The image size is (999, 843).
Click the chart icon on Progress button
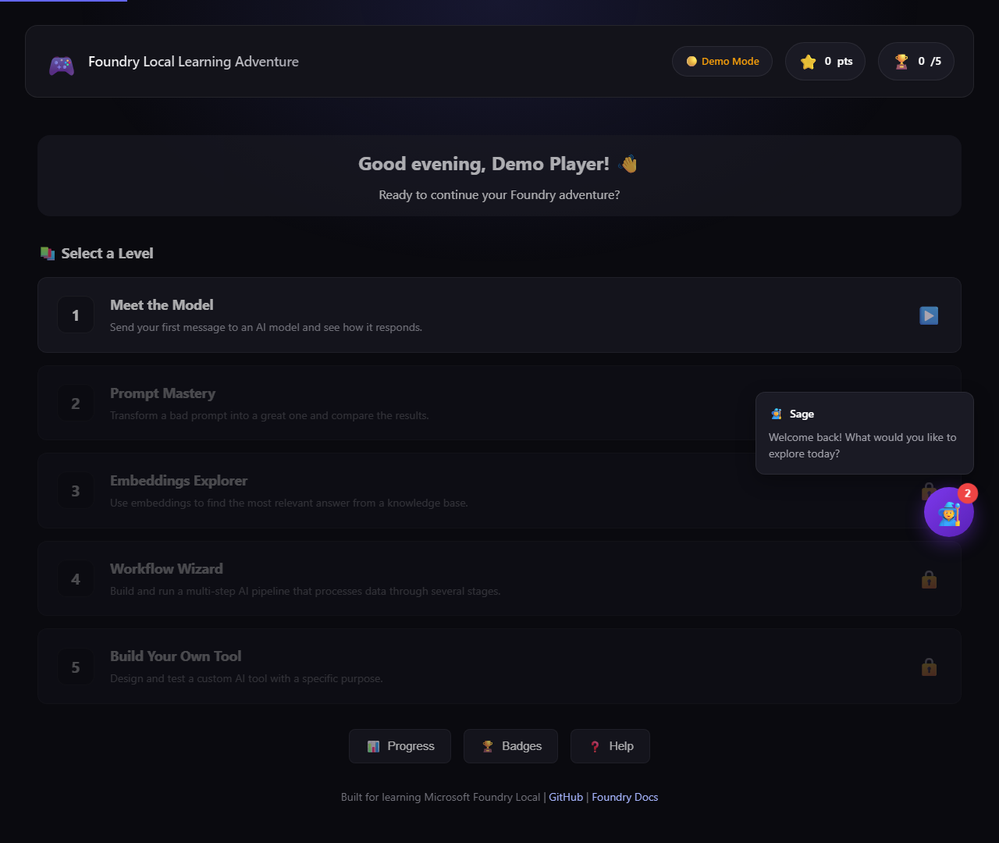[x=373, y=746]
